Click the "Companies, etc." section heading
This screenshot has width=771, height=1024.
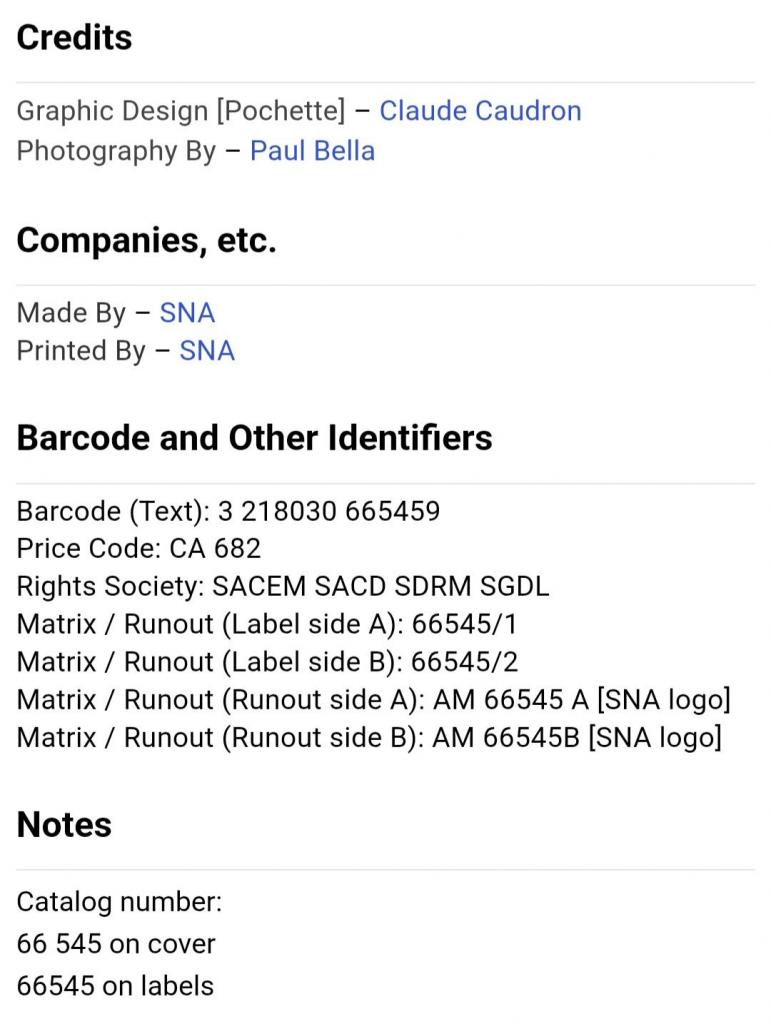(x=146, y=241)
